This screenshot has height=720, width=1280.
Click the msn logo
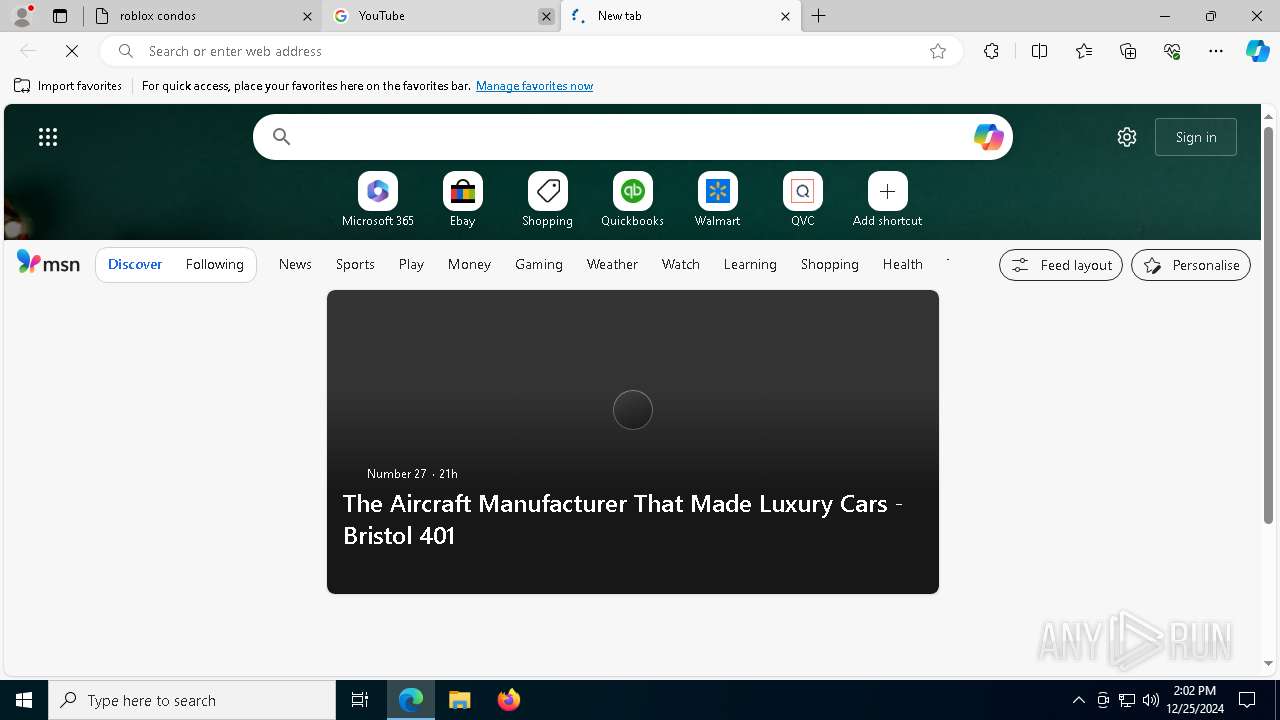[48, 263]
